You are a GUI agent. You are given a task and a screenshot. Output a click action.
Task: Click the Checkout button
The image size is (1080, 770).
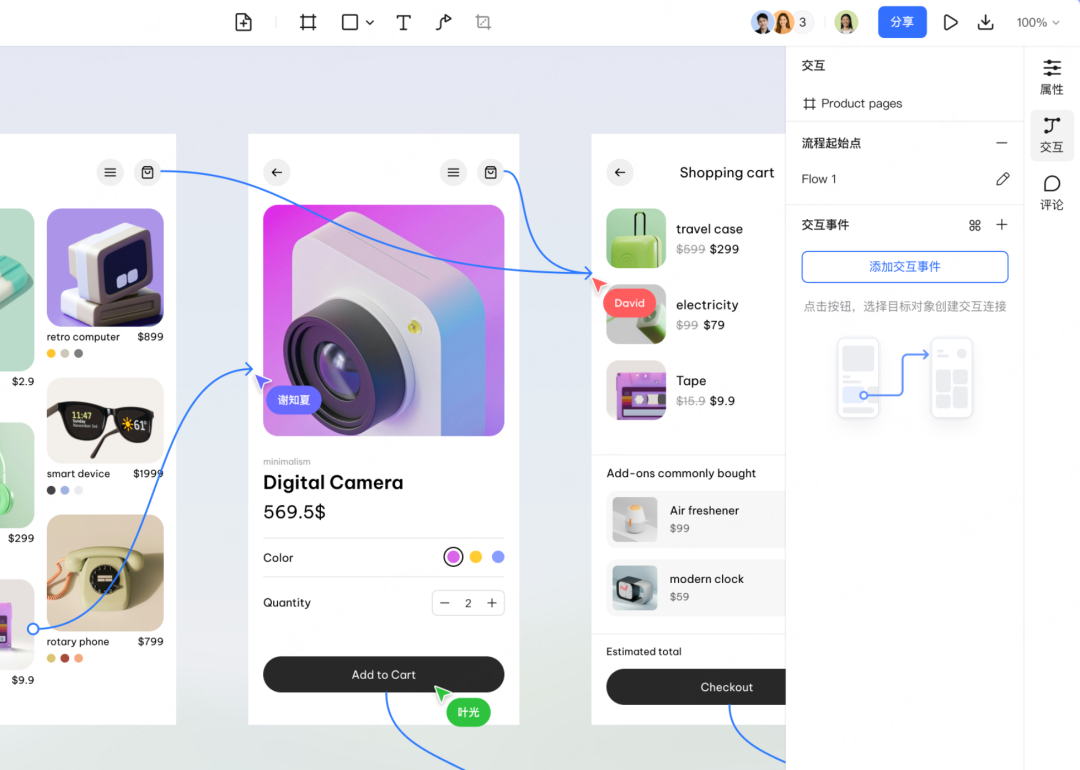pos(696,687)
